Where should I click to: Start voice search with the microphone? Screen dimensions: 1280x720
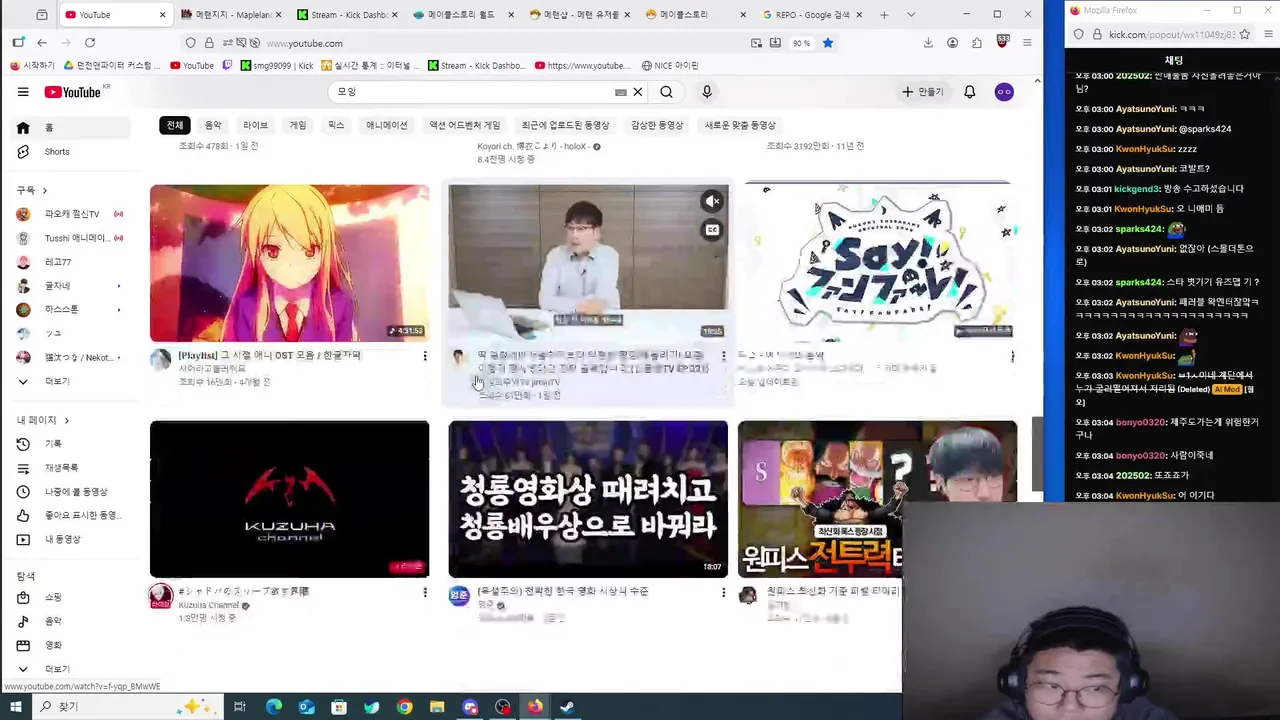(707, 92)
